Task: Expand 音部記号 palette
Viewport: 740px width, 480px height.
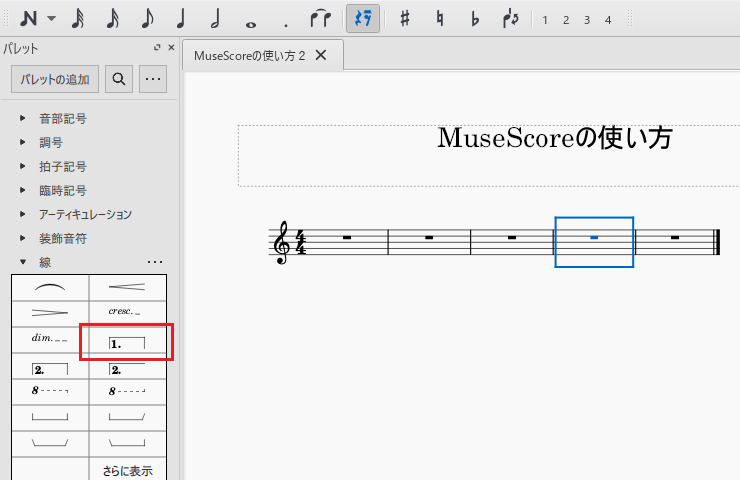Action: 23,118
